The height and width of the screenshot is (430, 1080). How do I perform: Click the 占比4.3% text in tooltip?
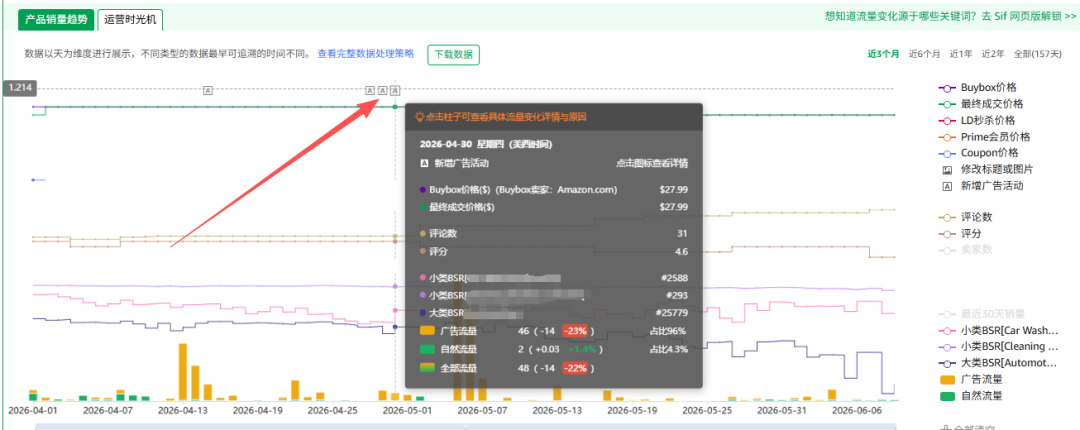[x=668, y=349]
